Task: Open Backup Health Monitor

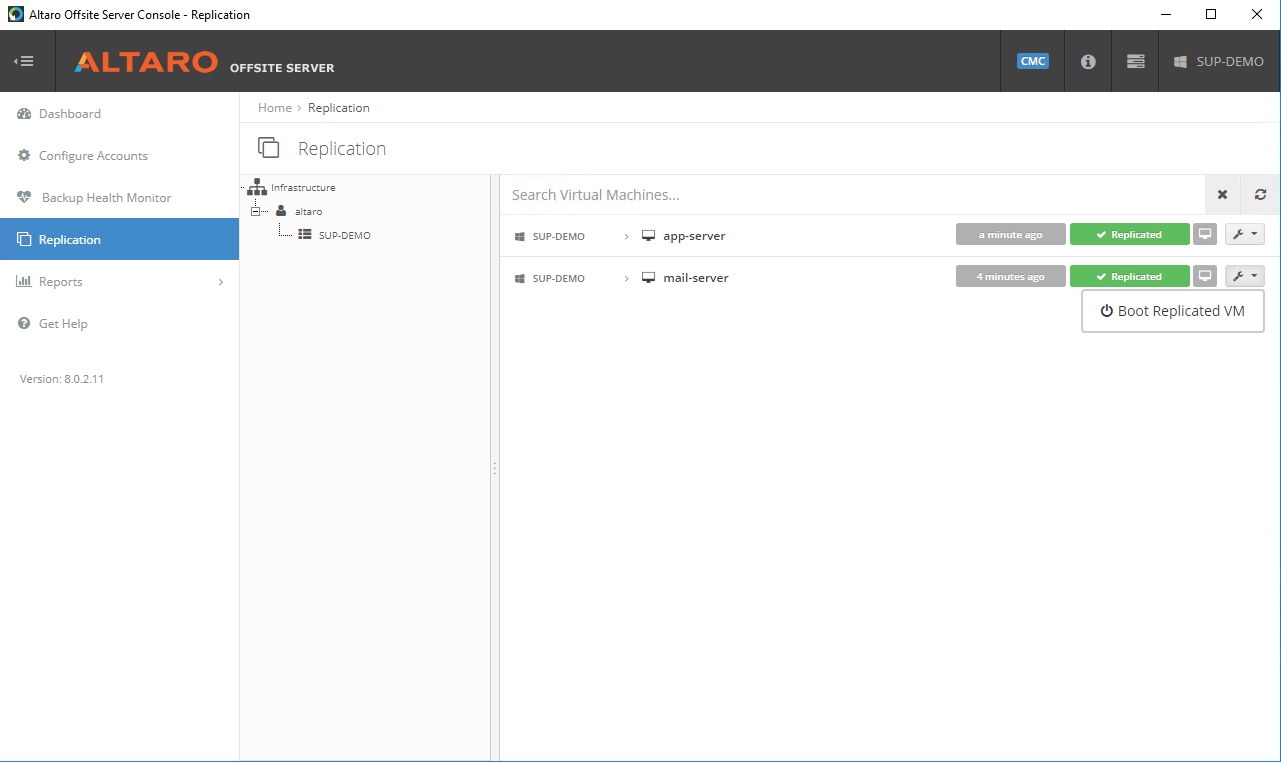Action: click(119, 198)
